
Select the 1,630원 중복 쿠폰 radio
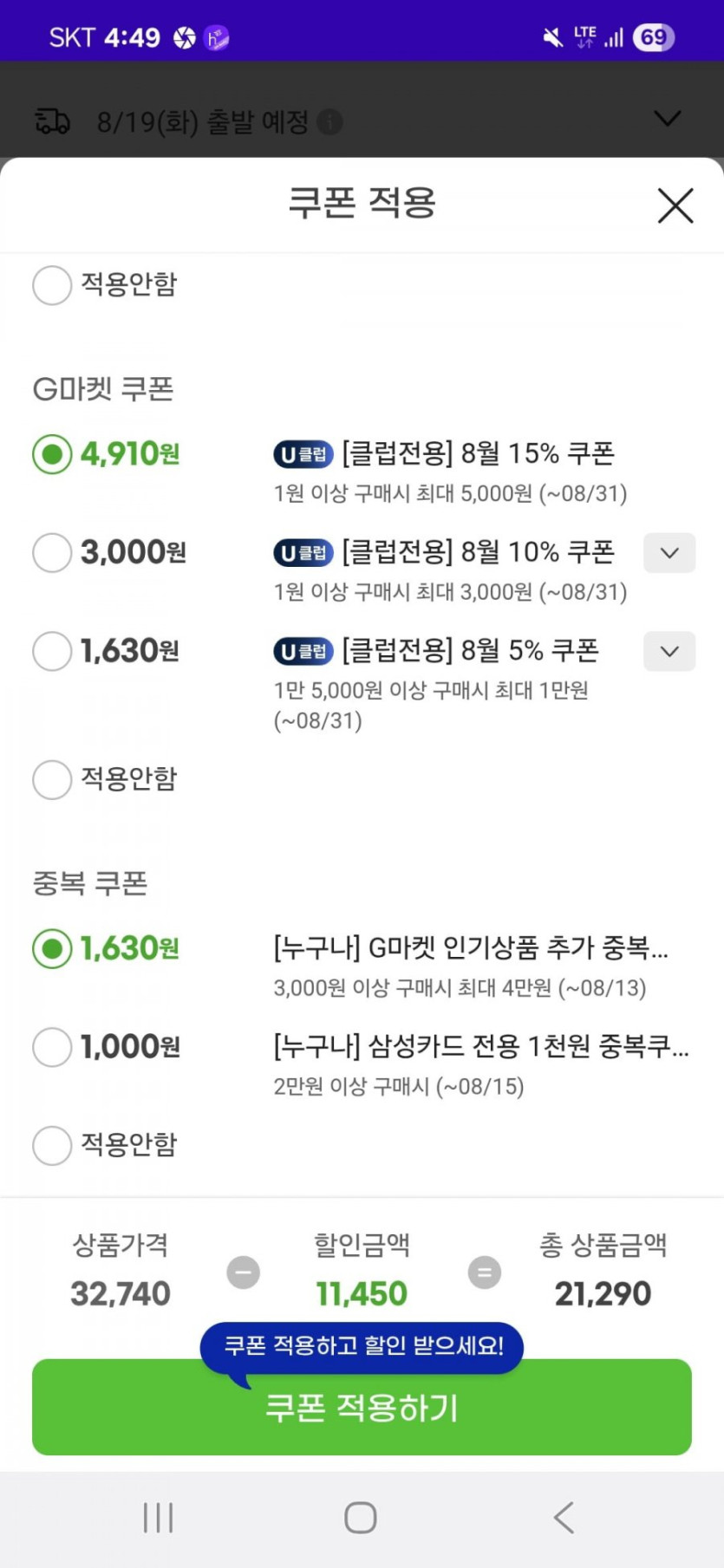click(x=52, y=949)
